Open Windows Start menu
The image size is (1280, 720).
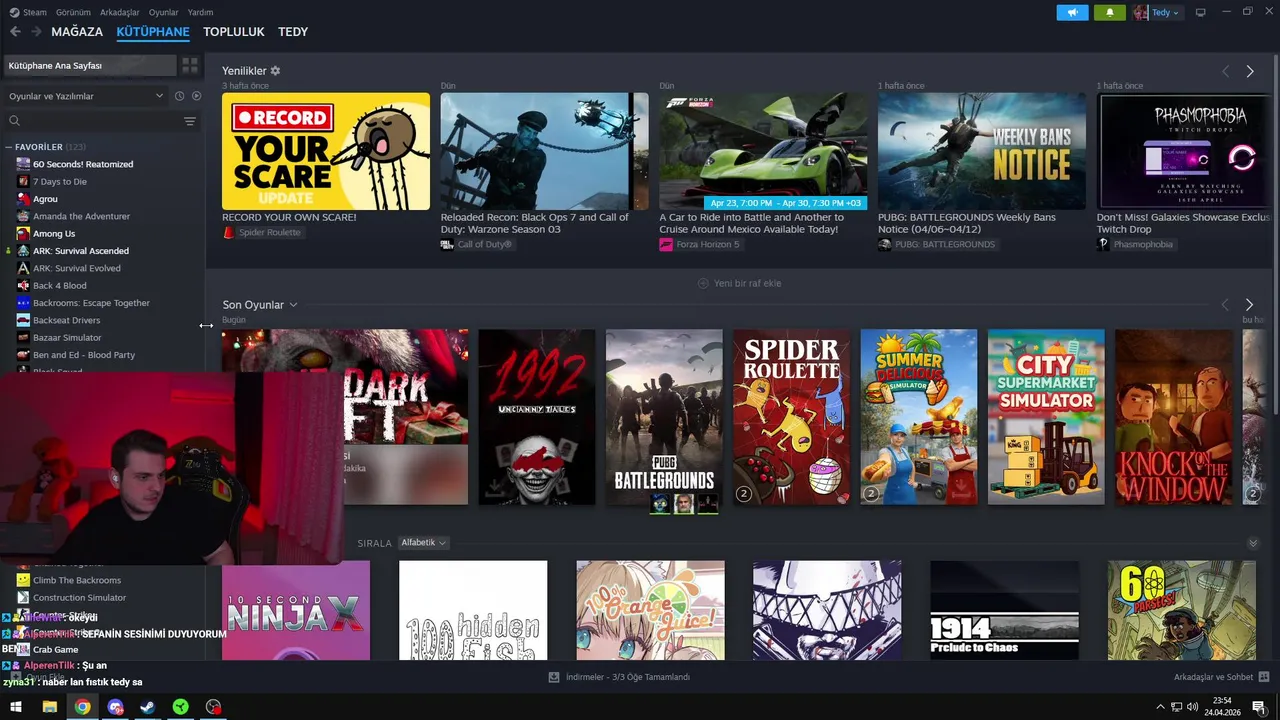pyautogui.click(x=16, y=707)
